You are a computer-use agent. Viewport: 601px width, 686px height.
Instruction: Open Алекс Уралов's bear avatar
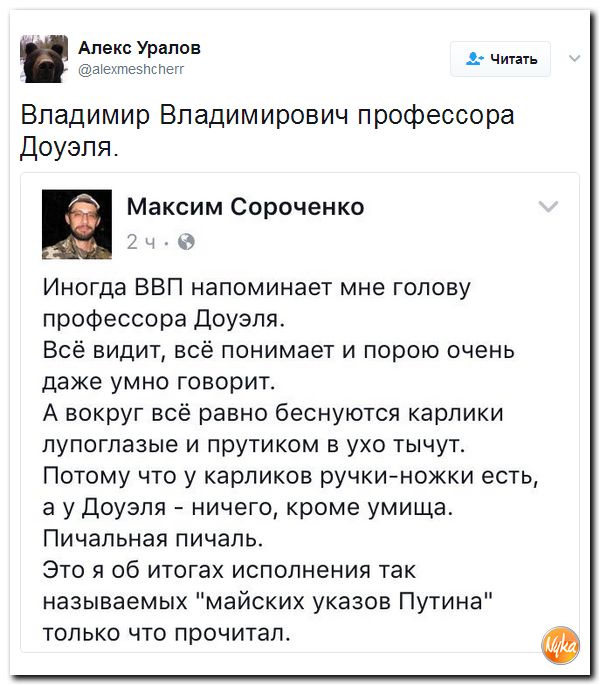(x=44, y=59)
